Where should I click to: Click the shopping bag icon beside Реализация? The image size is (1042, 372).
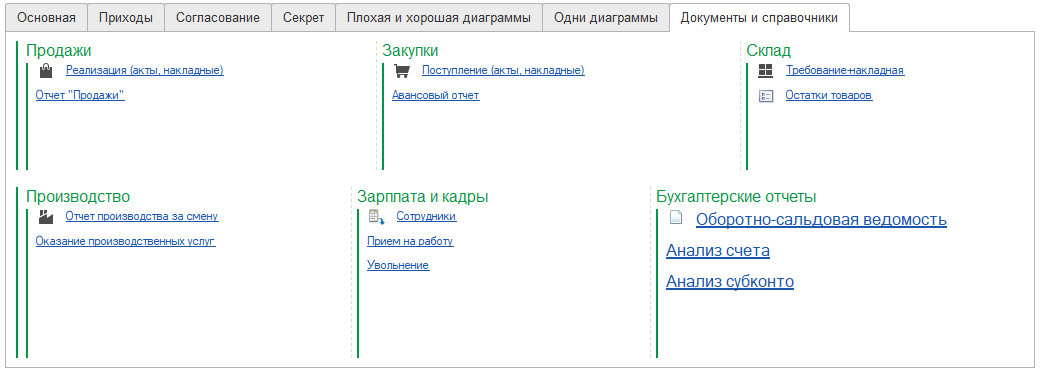coord(45,70)
